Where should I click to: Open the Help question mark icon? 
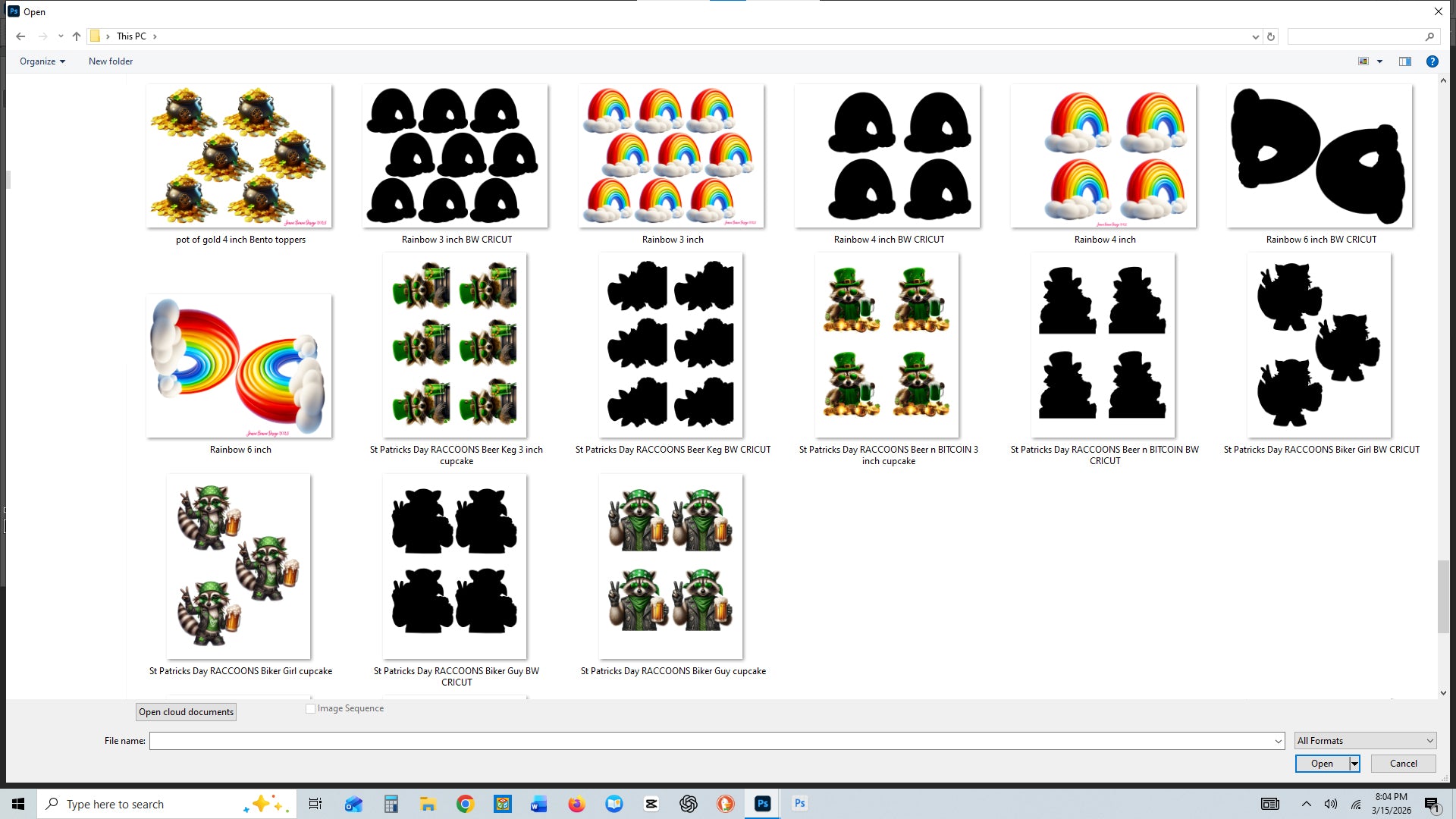click(x=1432, y=61)
